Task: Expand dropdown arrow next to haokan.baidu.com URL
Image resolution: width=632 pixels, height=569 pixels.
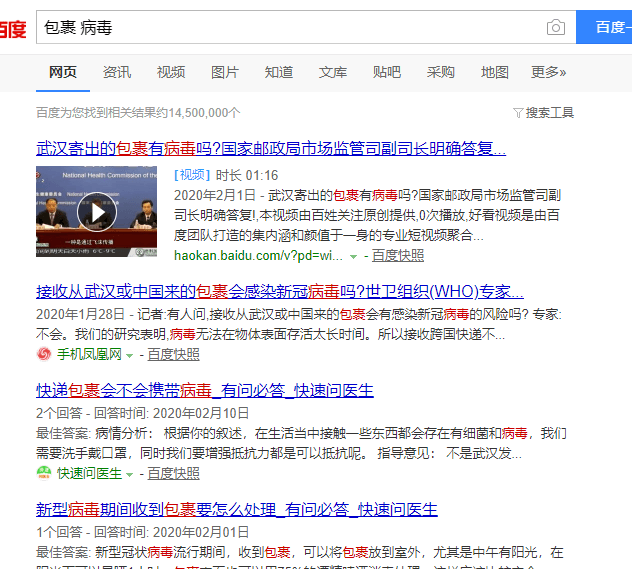Action: (353, 257)
